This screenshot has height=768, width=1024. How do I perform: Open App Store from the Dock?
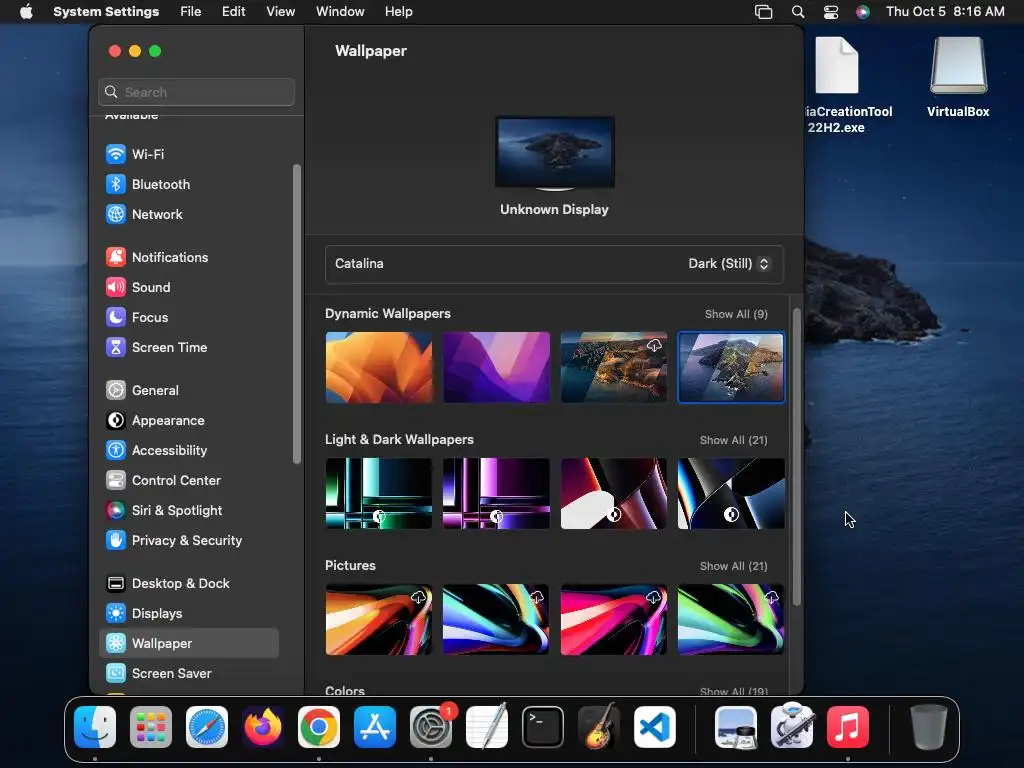375,727
